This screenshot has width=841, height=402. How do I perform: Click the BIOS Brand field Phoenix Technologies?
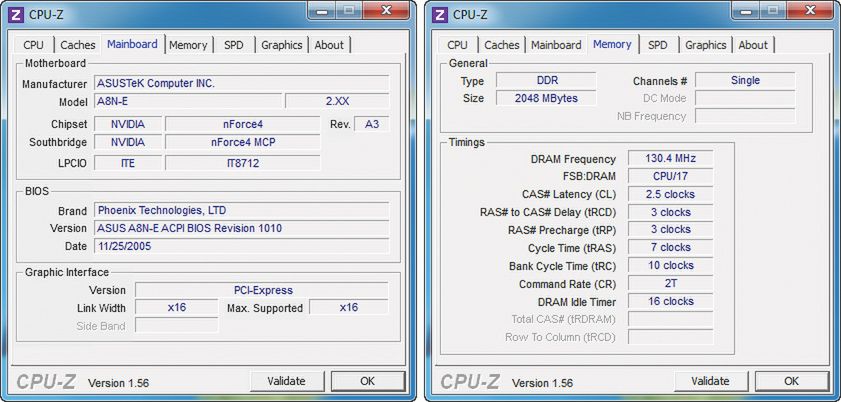point(242,210)
